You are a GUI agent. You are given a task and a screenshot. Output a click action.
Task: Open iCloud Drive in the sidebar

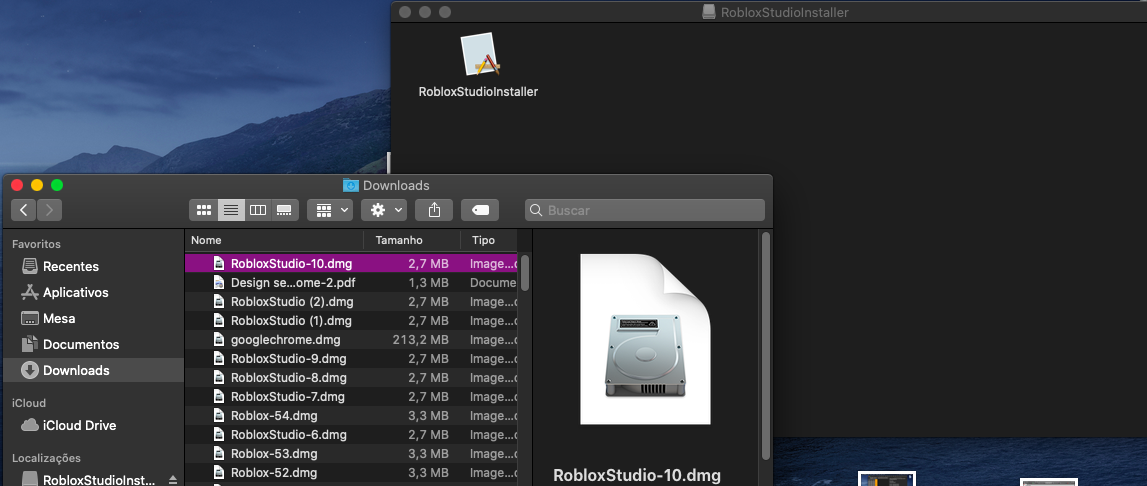pyautogui.click(x=79, y=425)
